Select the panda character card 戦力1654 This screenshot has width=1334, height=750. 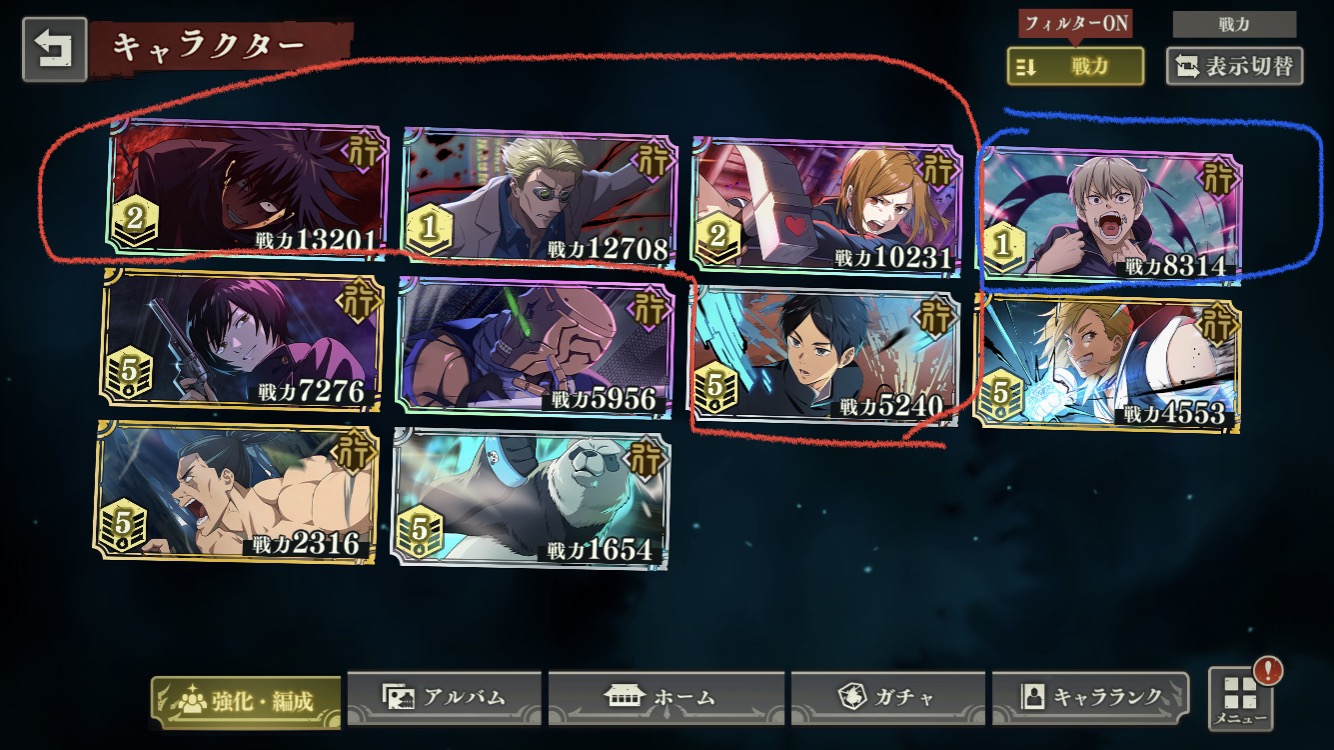click(x=531, y=497)
